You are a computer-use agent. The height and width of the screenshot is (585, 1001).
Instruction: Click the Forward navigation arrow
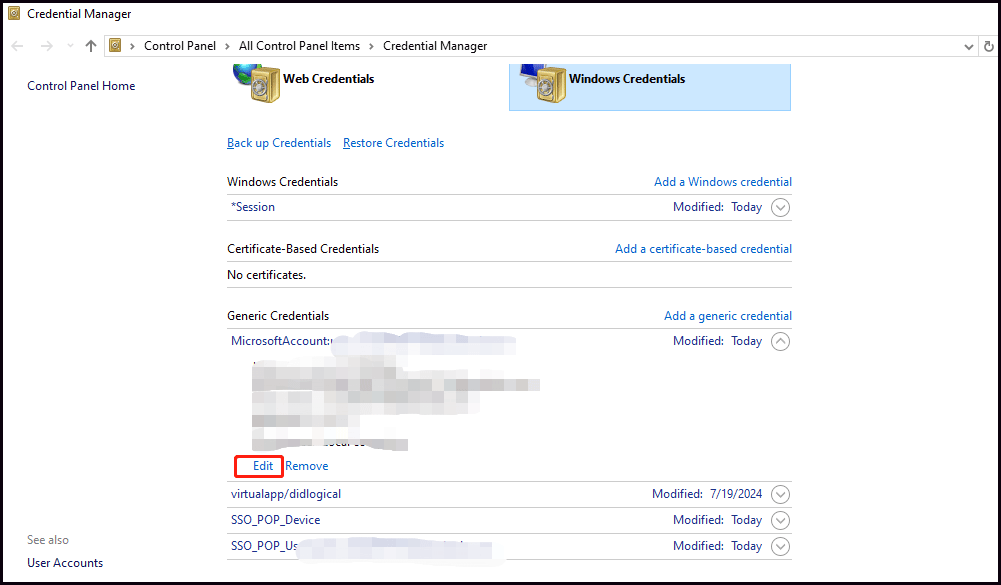point(47,46)
